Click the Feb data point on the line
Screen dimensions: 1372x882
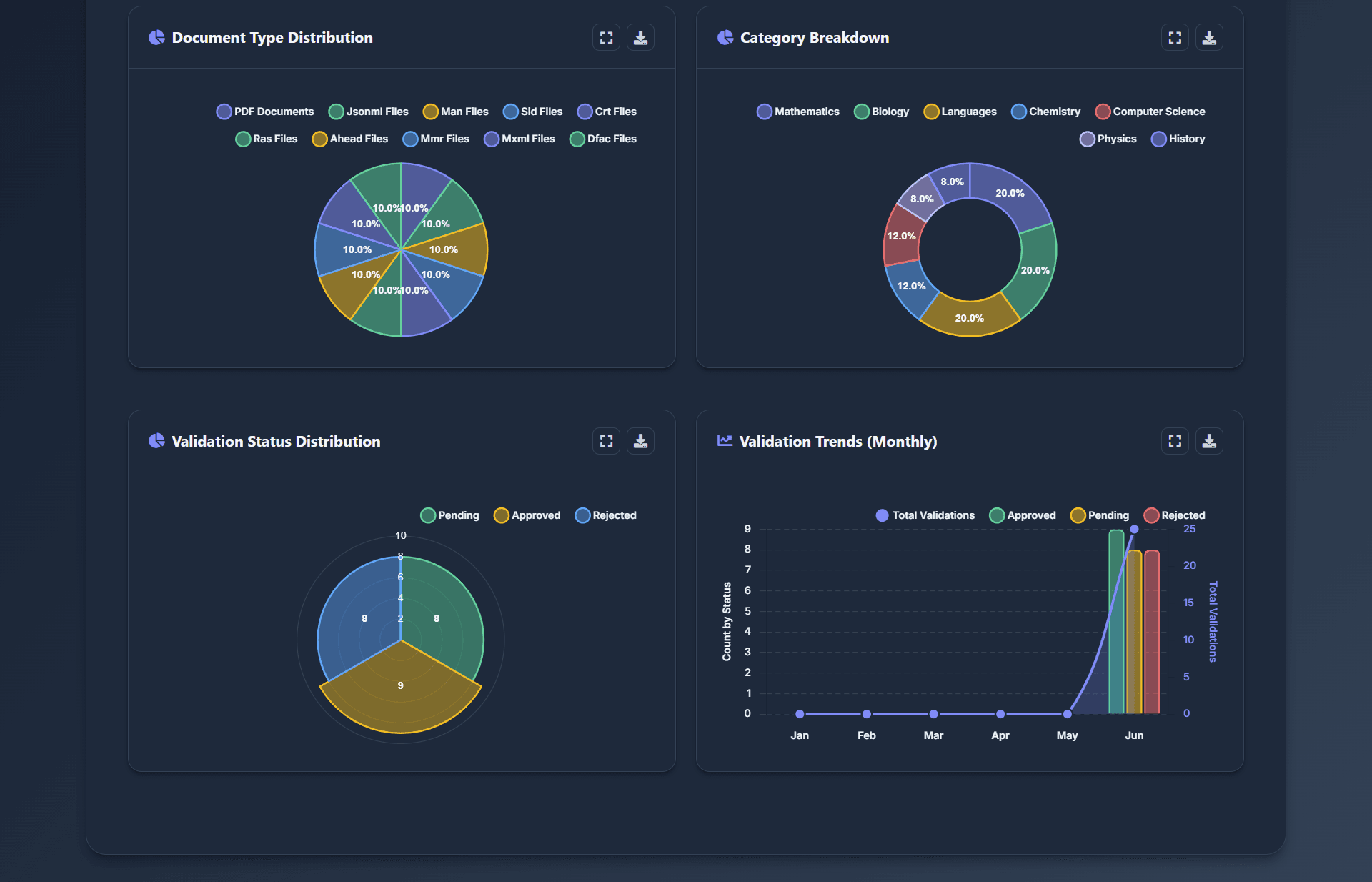tap(867, 714)
